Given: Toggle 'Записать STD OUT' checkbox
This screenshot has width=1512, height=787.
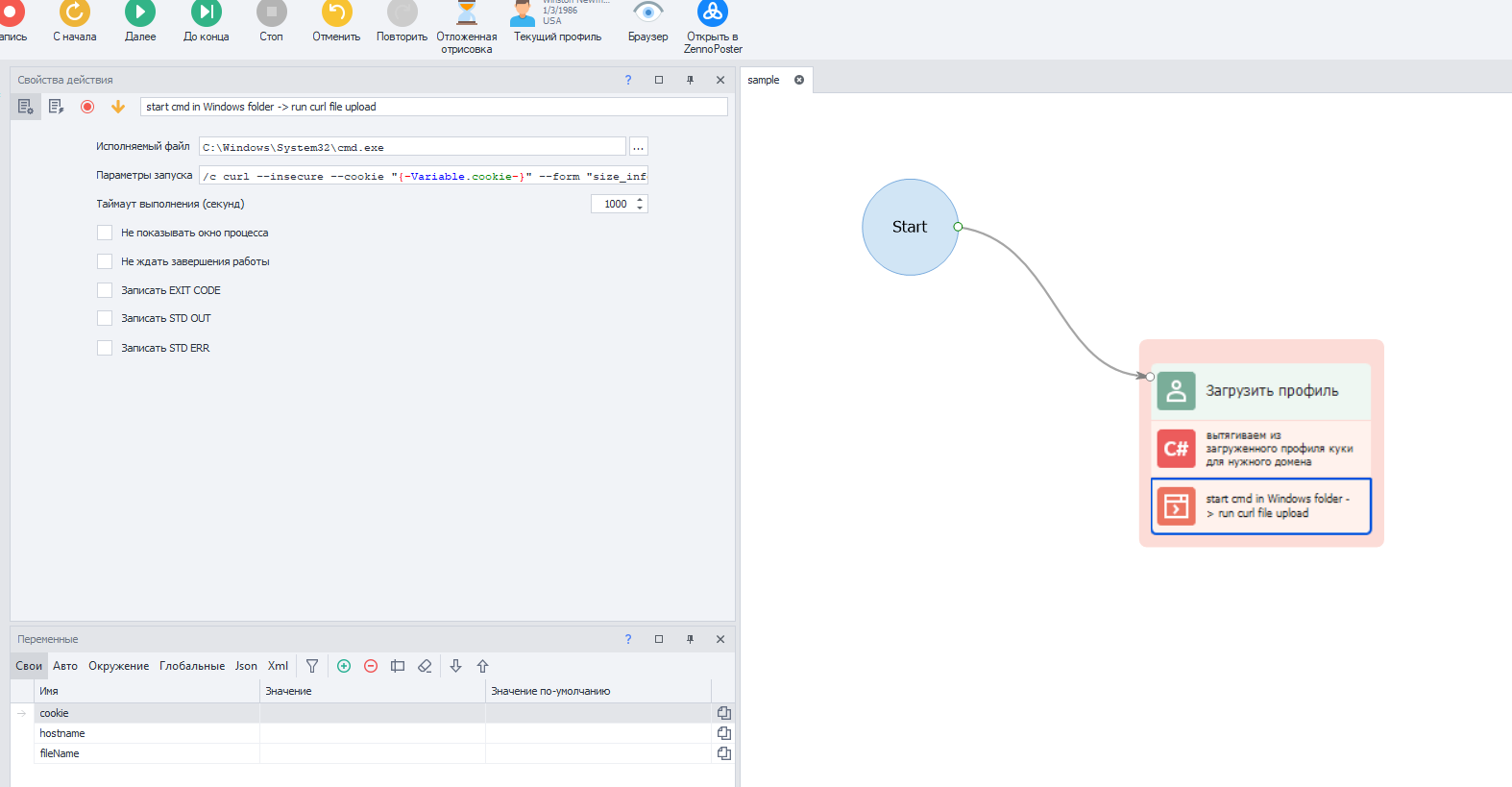Looking at the screenshot, I should point(105,318).
